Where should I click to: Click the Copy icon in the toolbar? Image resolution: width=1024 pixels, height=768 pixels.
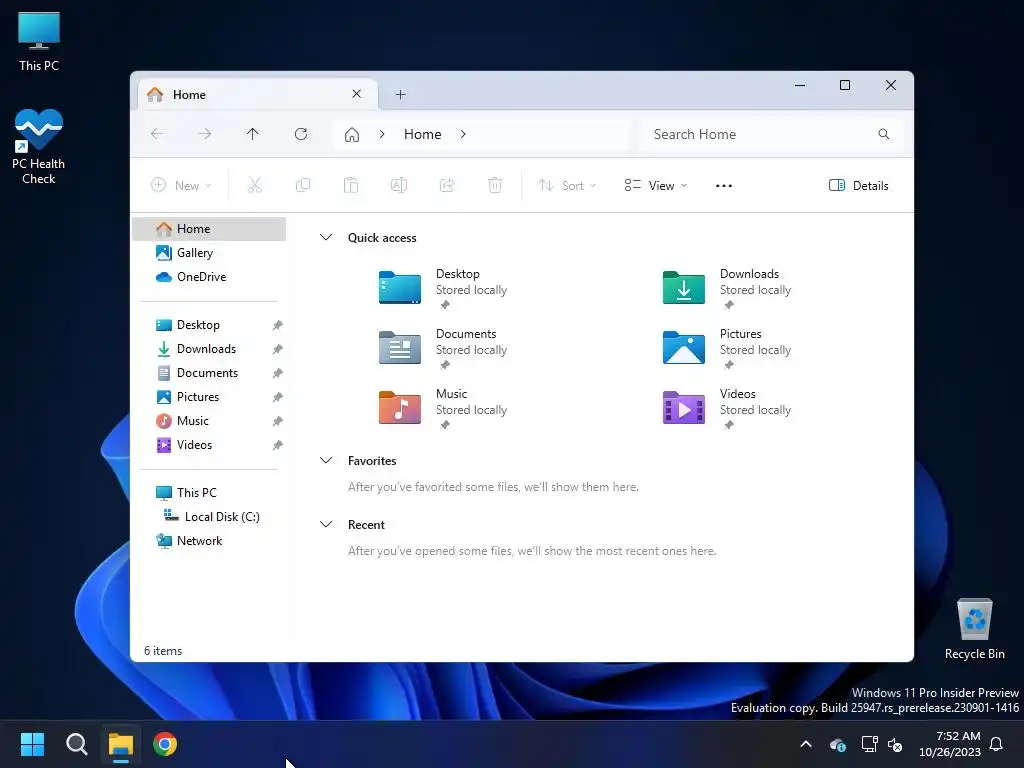(x=303, y=185)
